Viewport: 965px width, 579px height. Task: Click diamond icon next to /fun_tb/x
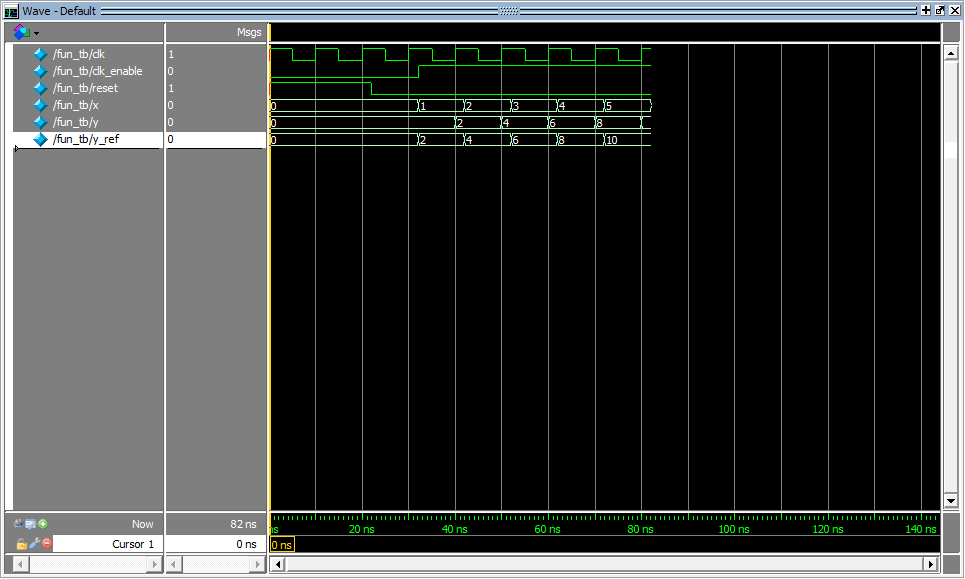coord(41,105)
